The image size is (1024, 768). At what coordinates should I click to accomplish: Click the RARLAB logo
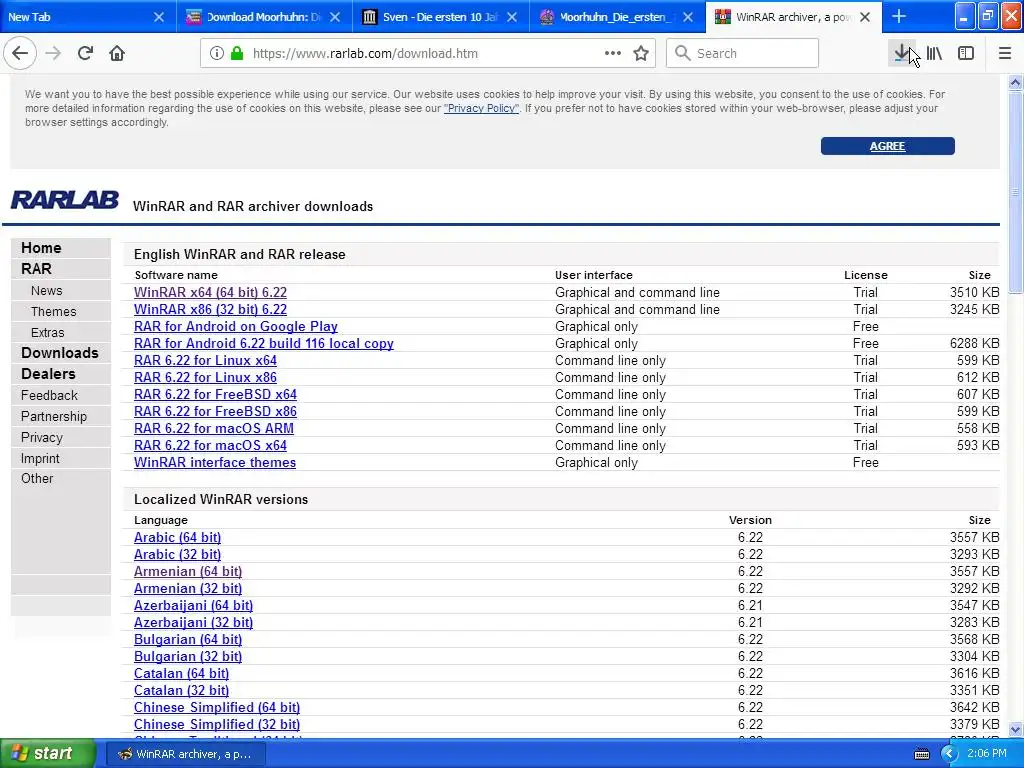(65, 200)
